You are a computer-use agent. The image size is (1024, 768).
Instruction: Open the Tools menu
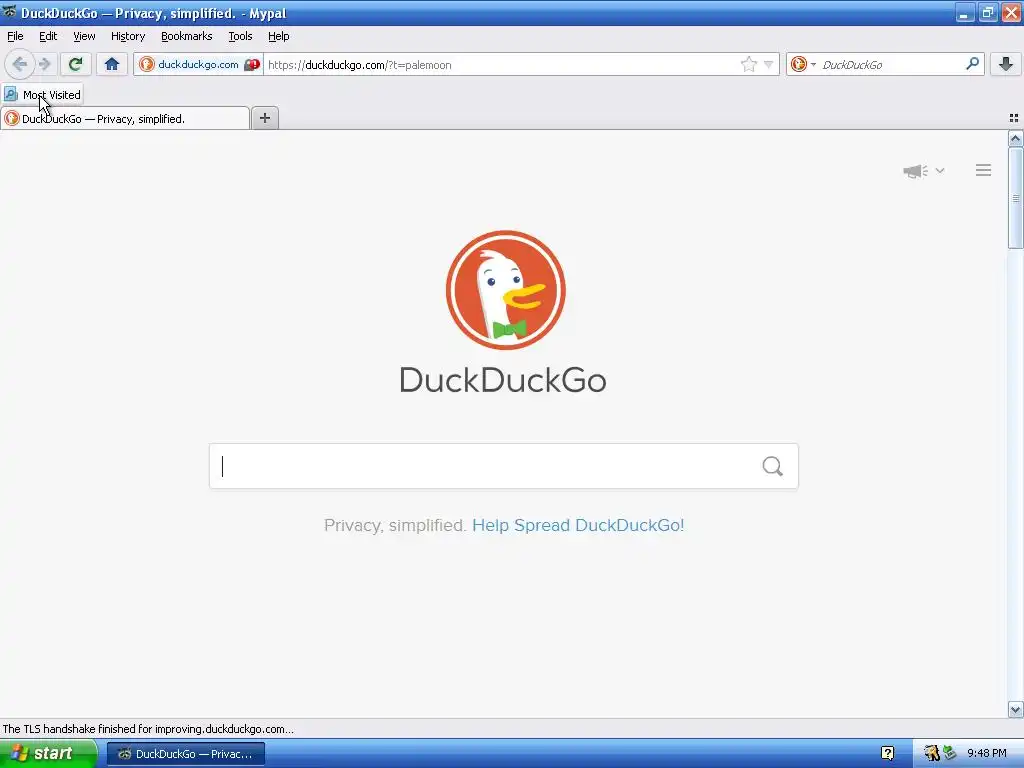pos(240,36)
